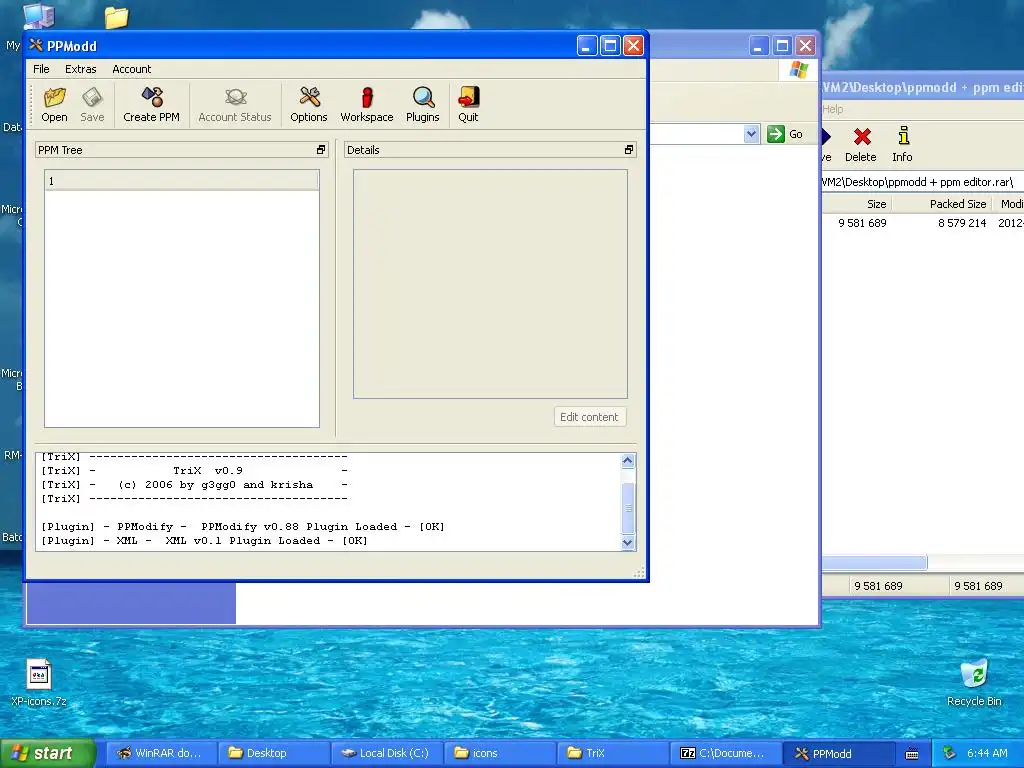Switch to Desktop folder taskbar item
This screenshot has height=768, width=1024.
click(x=273, y=753)
